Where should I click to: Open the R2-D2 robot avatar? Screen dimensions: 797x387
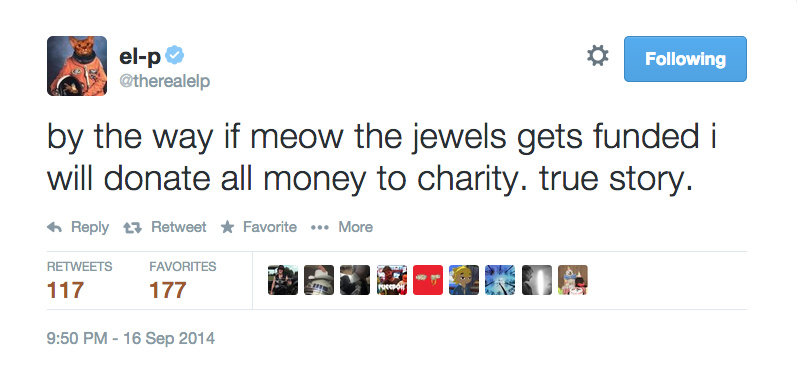point(319,280)
